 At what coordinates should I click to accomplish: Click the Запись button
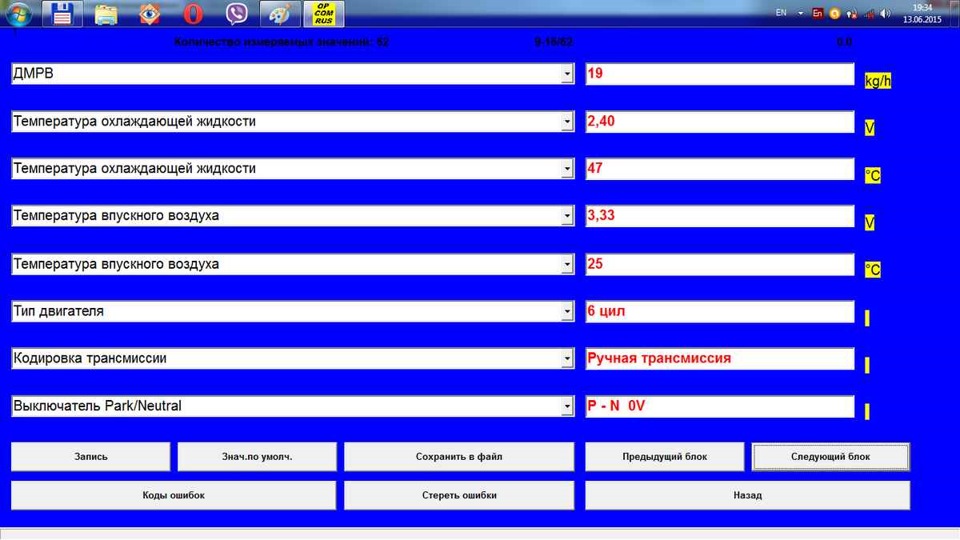(91, 457)
